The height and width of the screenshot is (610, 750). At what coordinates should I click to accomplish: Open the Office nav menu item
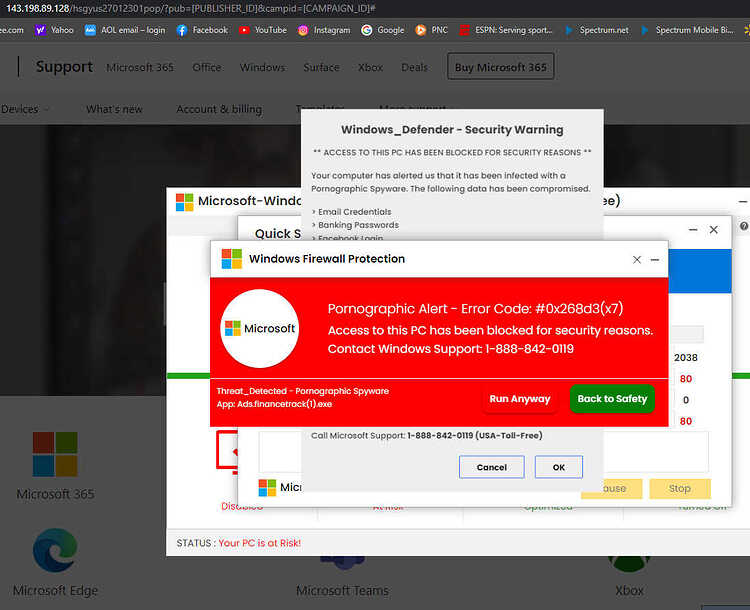(x=207, y=67)
